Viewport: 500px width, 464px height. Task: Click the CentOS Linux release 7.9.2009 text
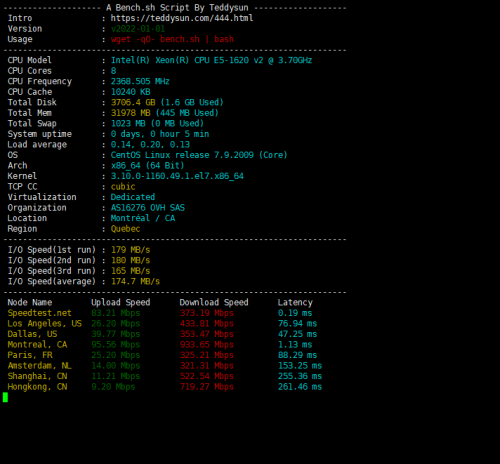coord(199,155)
